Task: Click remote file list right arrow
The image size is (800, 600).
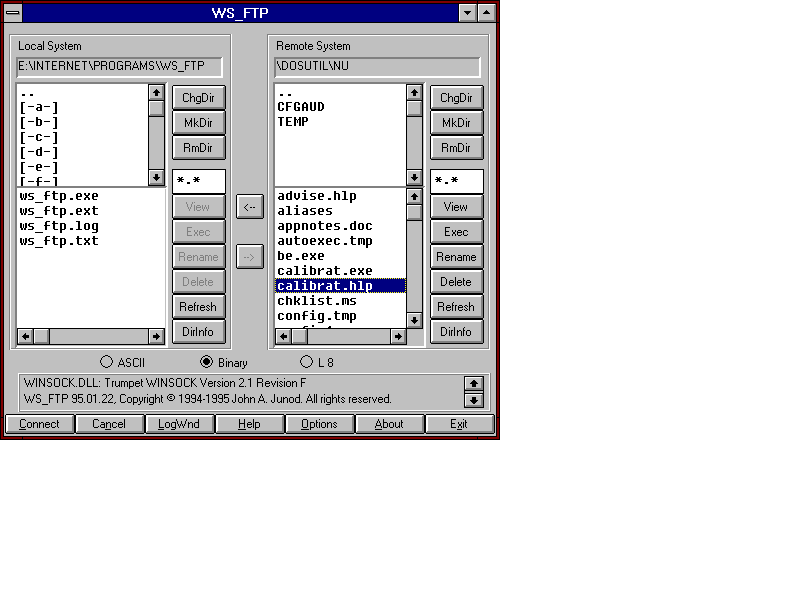Action: 398,336
